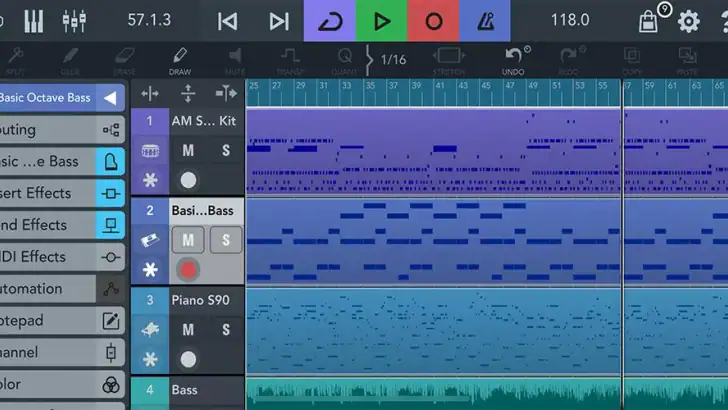Click the synth keyboard icon on track 2
The width and height of the screenshot is (728, 410).
tap(150, 240)
